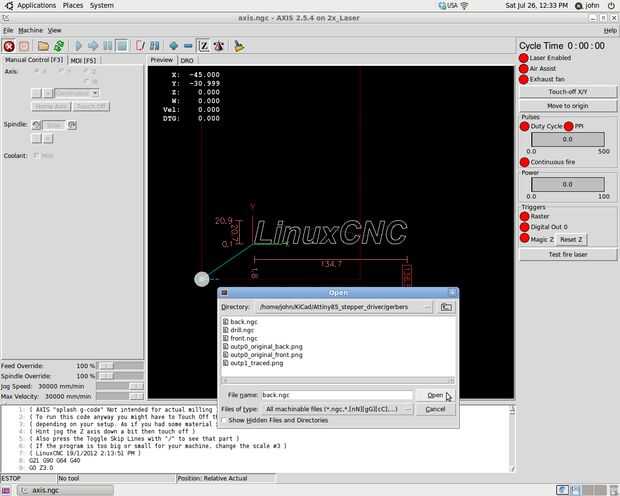Image resolution: width=620 pixels, height=496 pixels.
Task: Toggle machine power toolbar button
Action: point(24,46)
